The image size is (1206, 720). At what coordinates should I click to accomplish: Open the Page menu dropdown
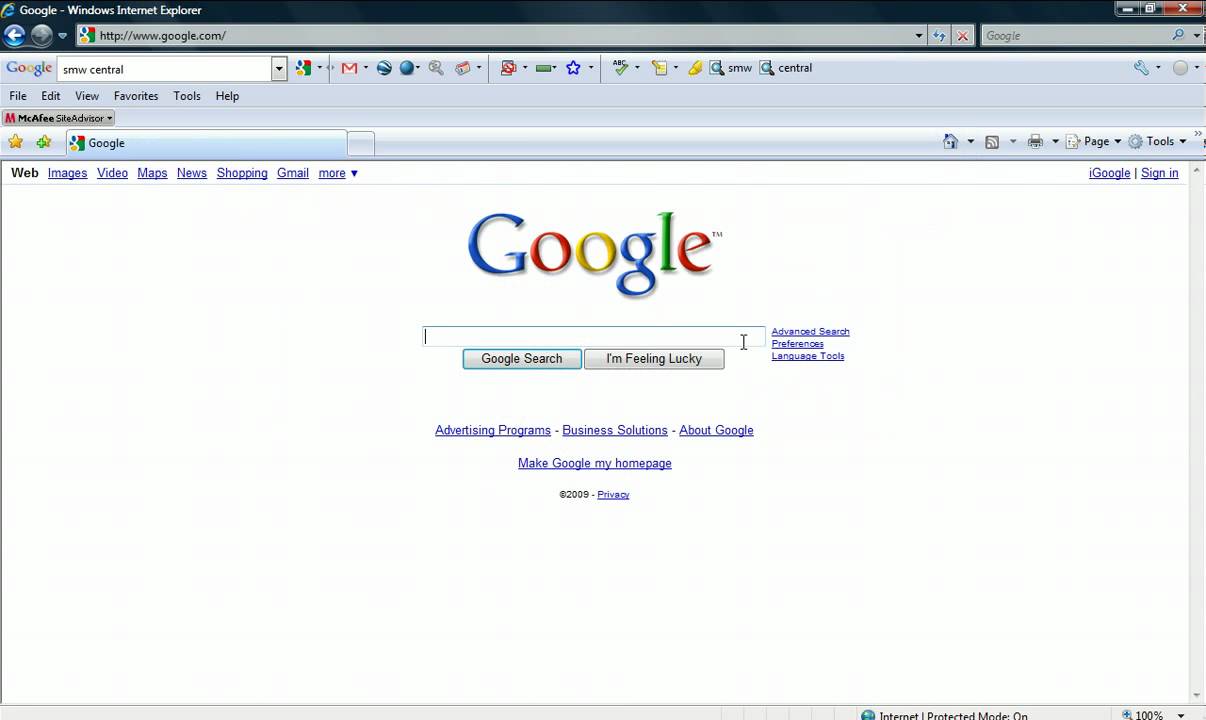[1094, 142]
